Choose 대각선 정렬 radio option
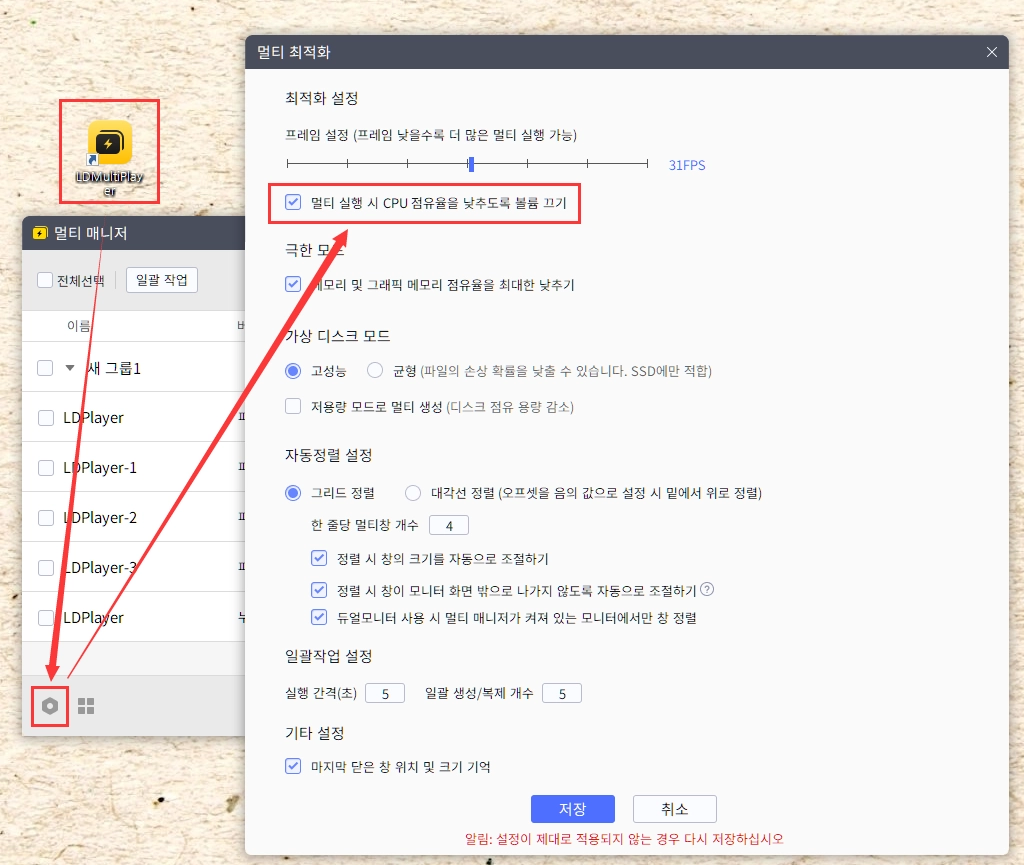The width and height of the screenshot is (1024, 865). [x=413, y=493]
